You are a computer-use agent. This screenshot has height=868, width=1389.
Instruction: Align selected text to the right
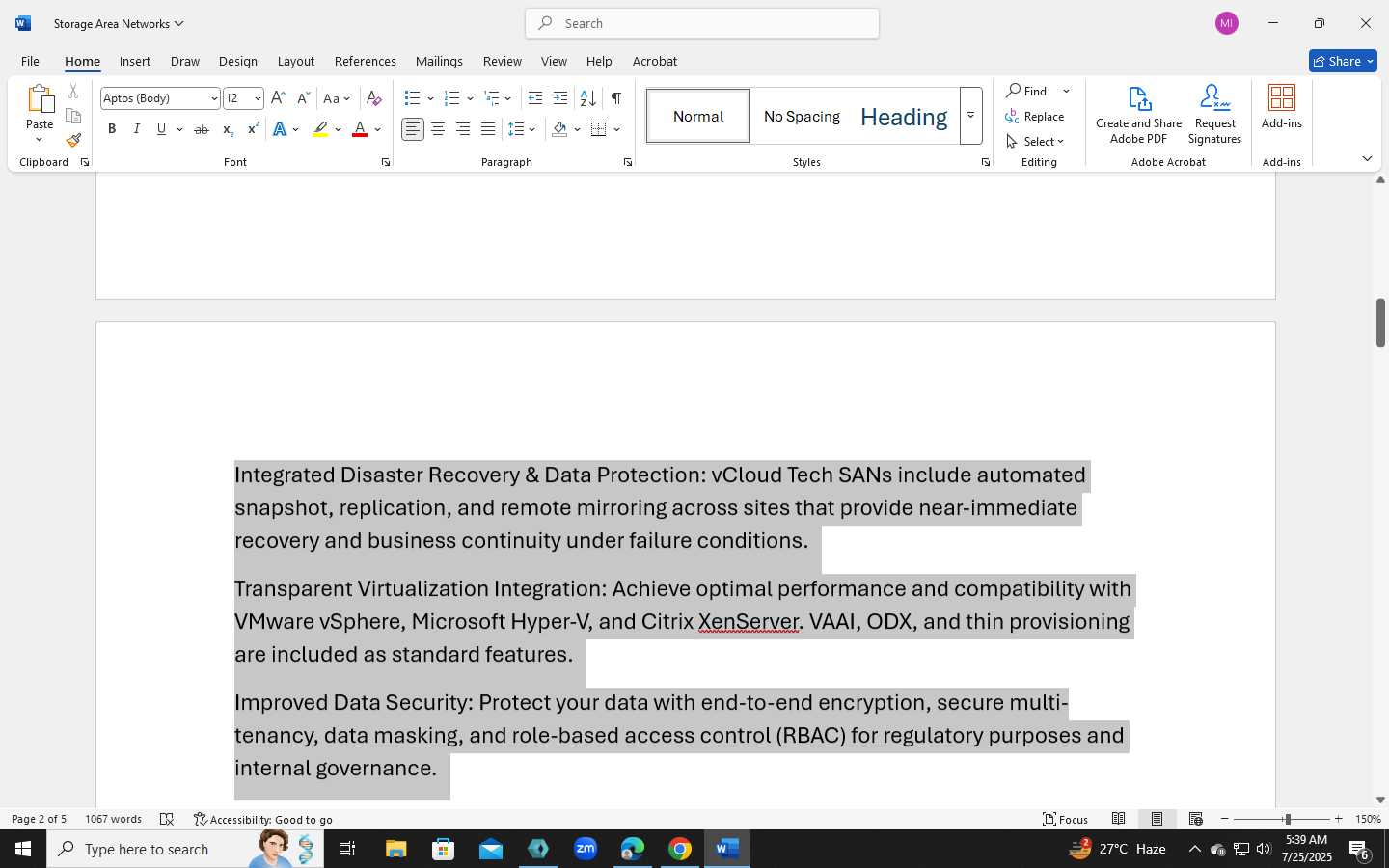tap(463, 129)
